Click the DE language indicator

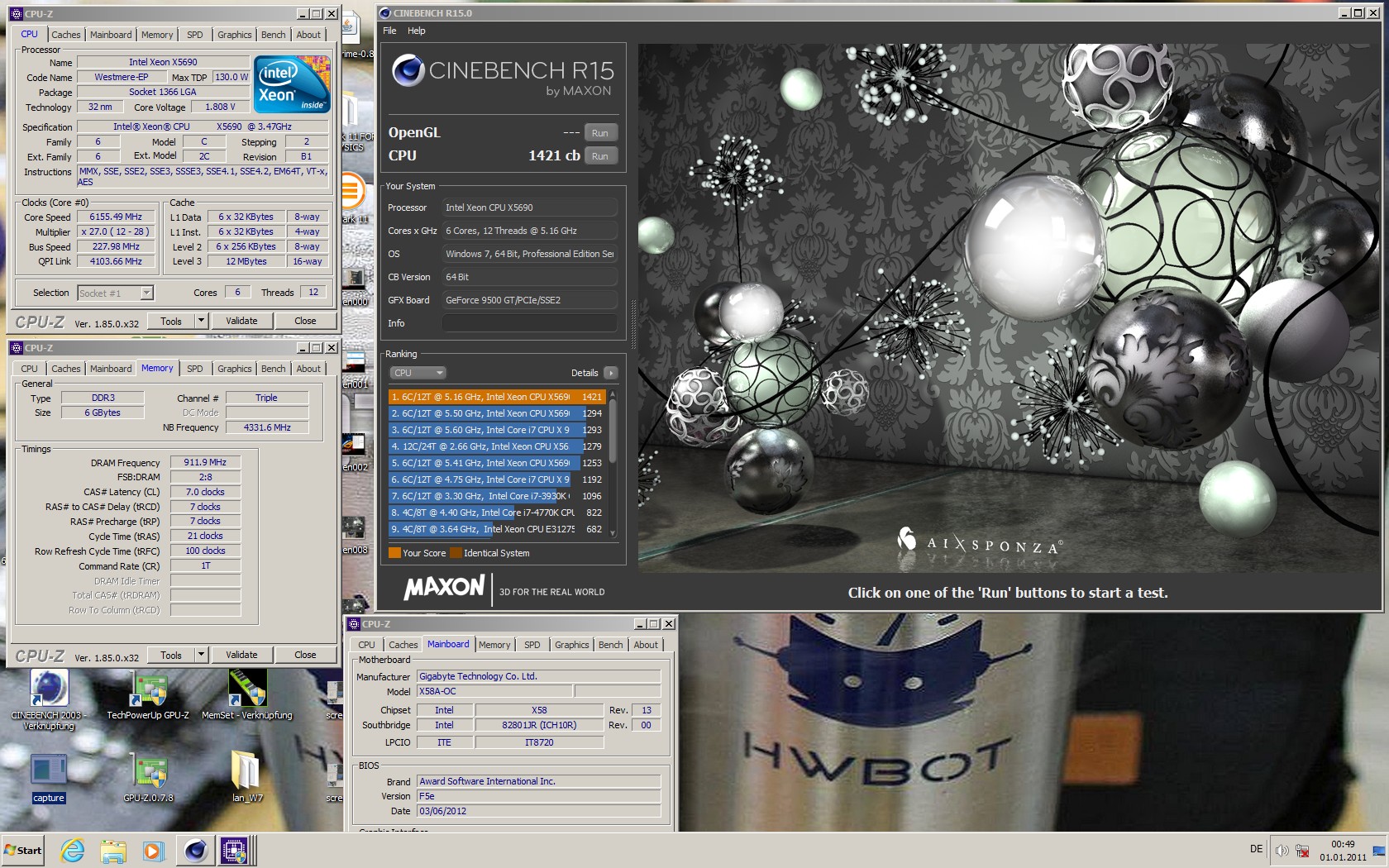[1256, 849]
